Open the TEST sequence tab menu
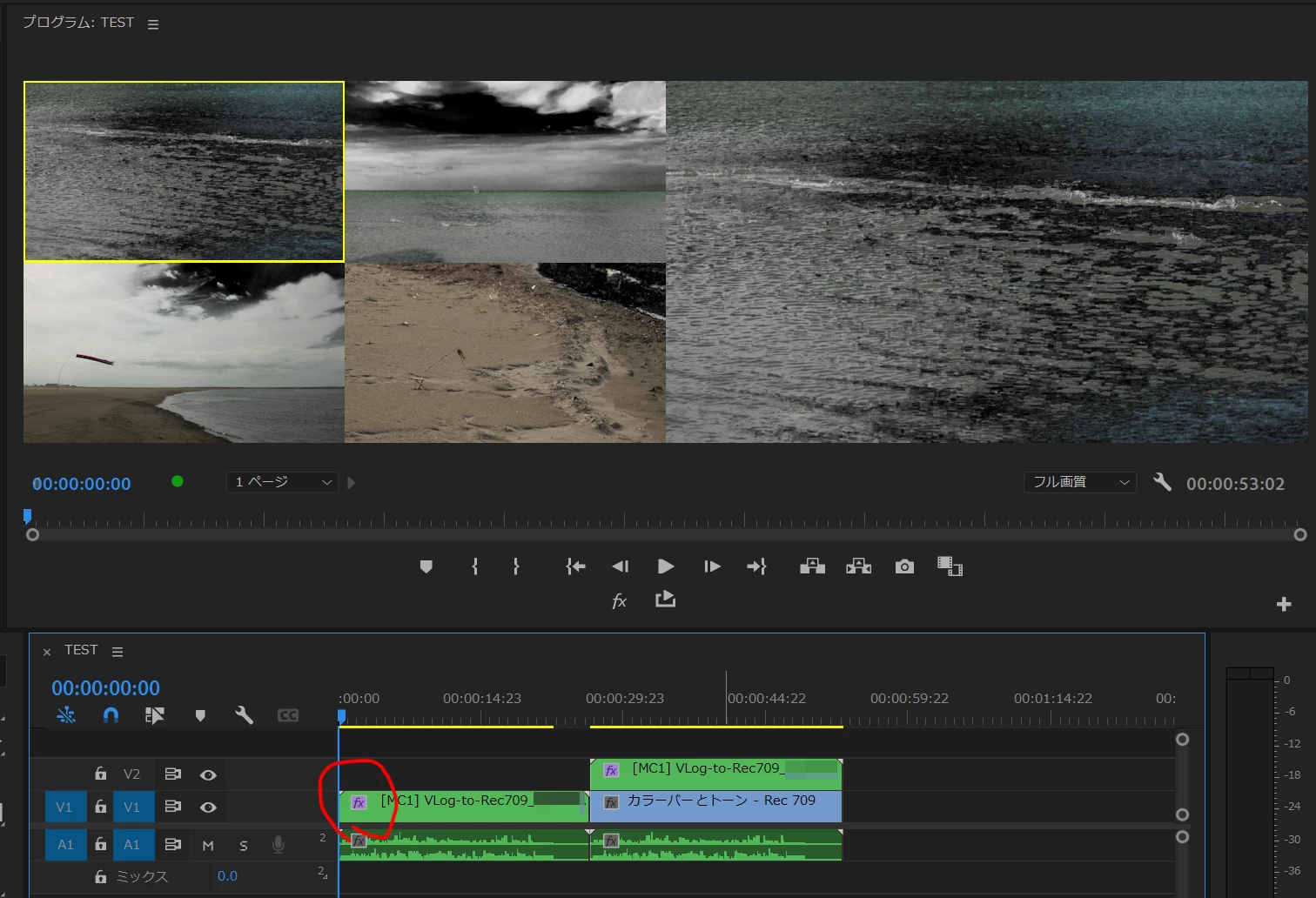Screen dimensions: 1316x898 pos(117,652)
